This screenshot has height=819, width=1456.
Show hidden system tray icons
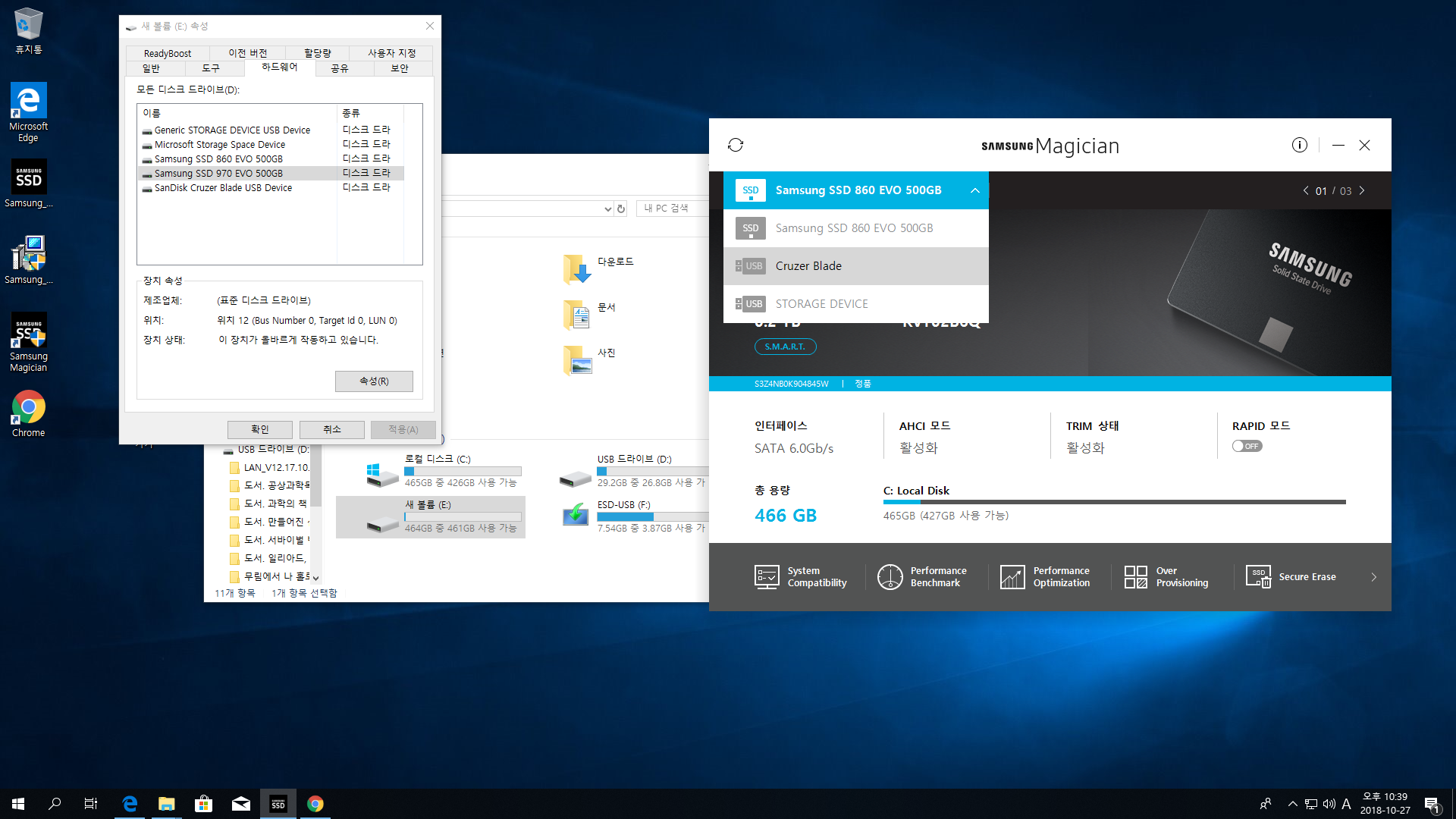click(1292, 804)
